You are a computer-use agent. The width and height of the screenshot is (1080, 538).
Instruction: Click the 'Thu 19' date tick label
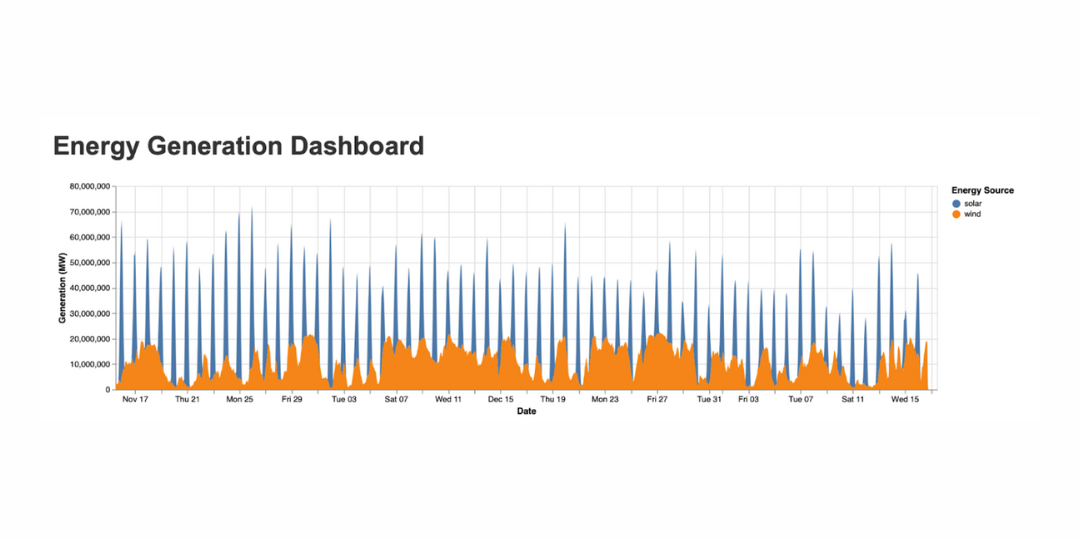tap(553, 399)
